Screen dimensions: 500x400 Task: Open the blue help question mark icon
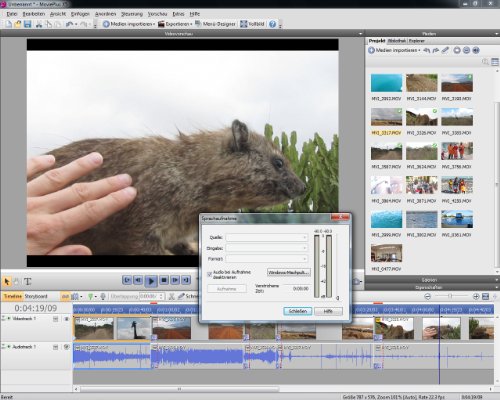(x=272, y=24)
